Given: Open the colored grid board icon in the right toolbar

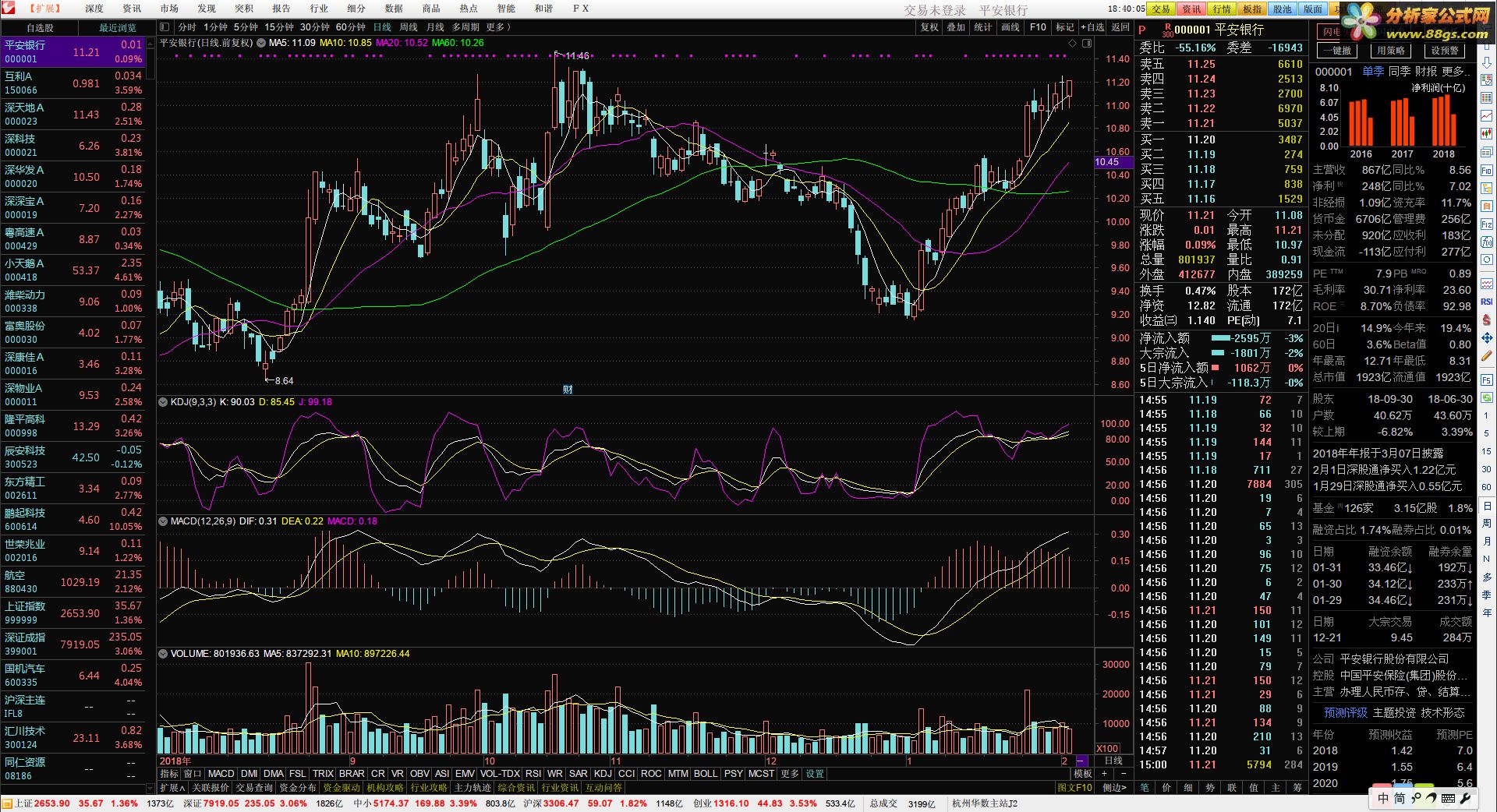Looking at the screenshot, I should (1487, 97).
